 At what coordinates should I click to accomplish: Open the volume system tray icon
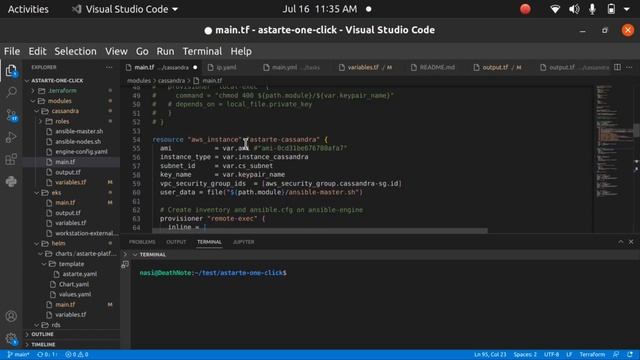click(x=574, y=9)
